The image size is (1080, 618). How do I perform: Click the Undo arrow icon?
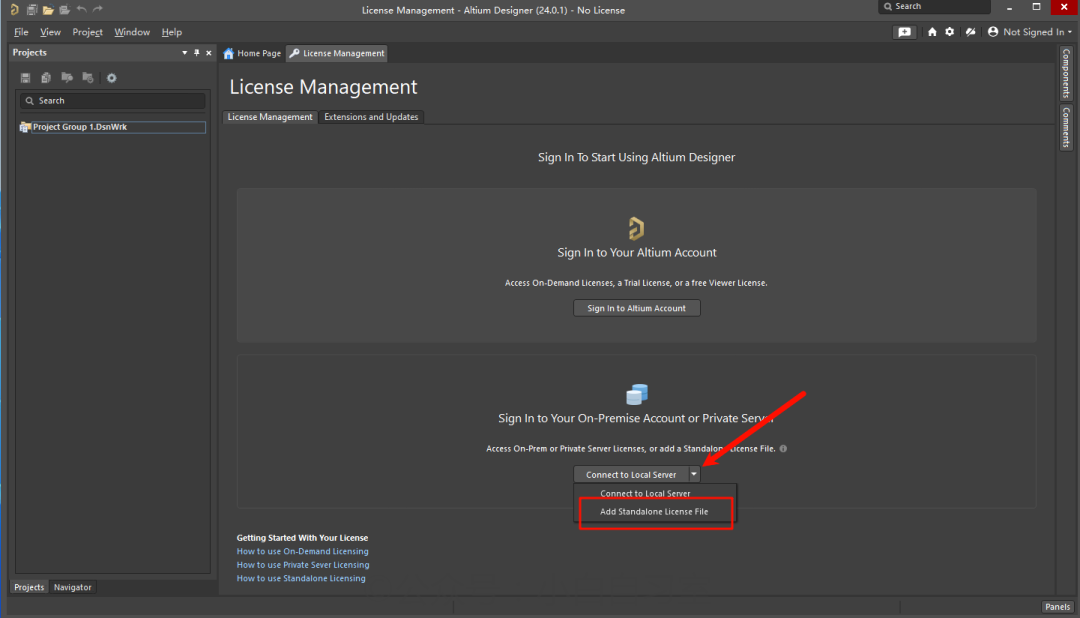tap(81, 9)
